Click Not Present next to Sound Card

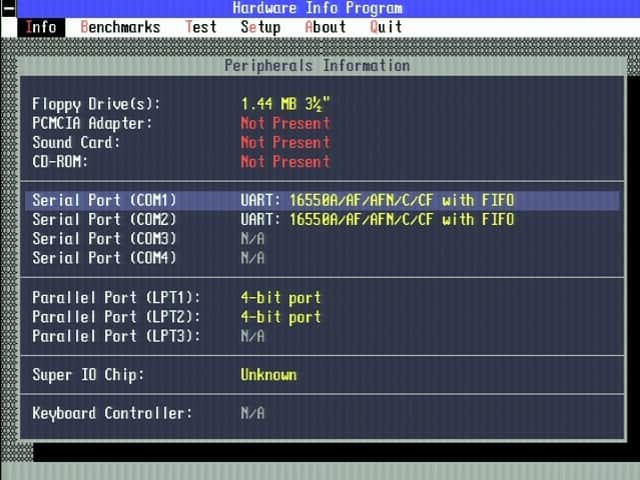285,142
